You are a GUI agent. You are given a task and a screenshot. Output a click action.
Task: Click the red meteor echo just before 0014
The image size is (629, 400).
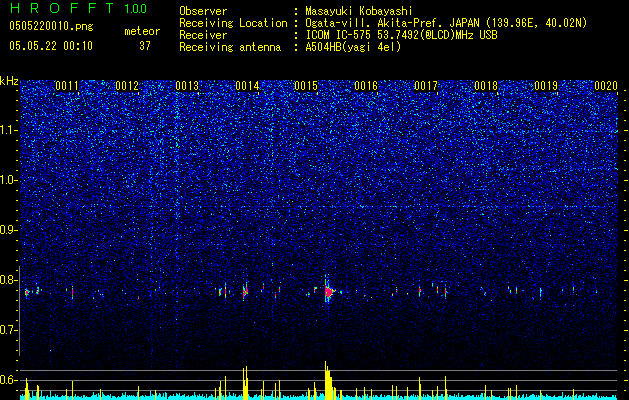[245, 292]
